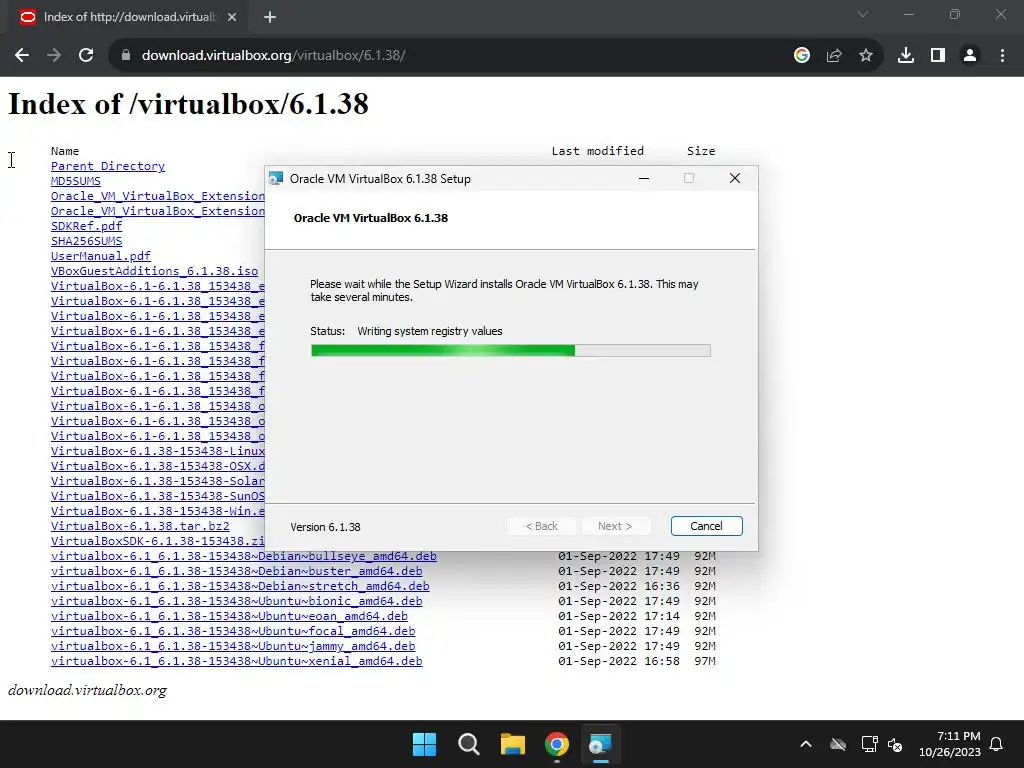Click the '01-Sep-2022 16:36' date for Debian stretch
The height and width of the screenshot is (768, 1024).
point(618,586)
